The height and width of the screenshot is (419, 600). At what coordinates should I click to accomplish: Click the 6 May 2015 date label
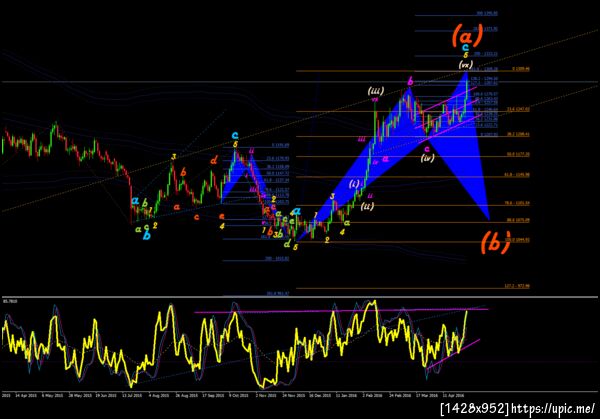coord(52,395)
